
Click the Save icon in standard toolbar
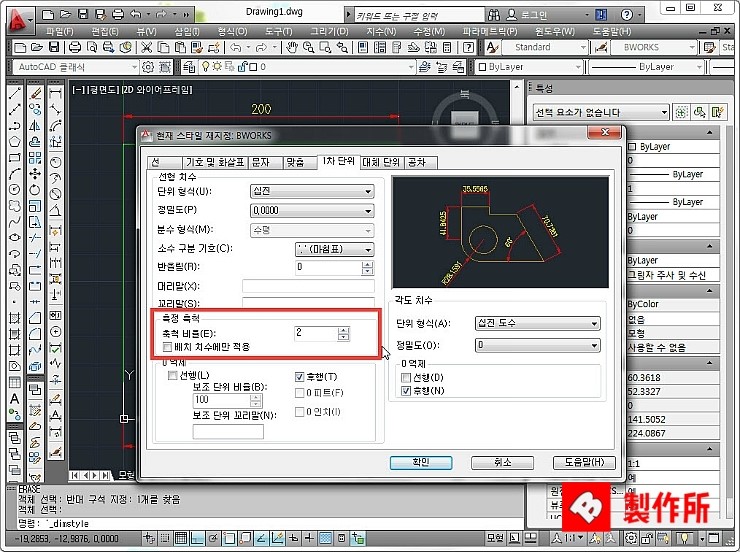[54, 47]
